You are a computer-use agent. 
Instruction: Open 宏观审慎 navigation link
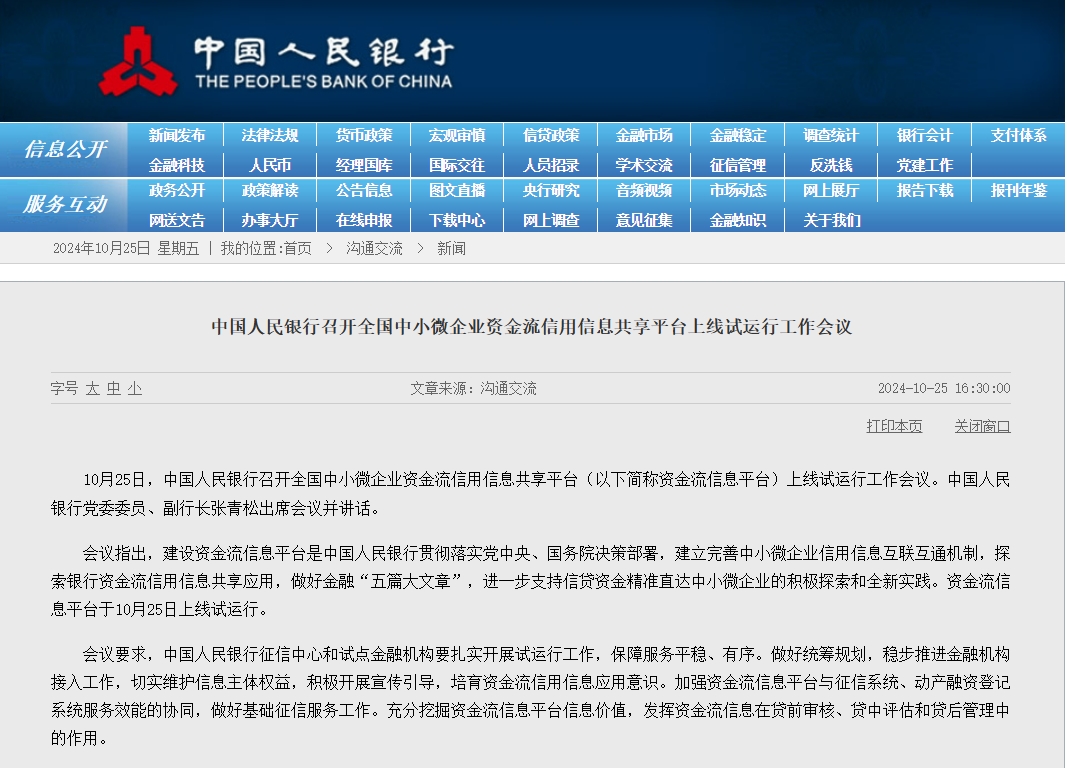[457, 136]
